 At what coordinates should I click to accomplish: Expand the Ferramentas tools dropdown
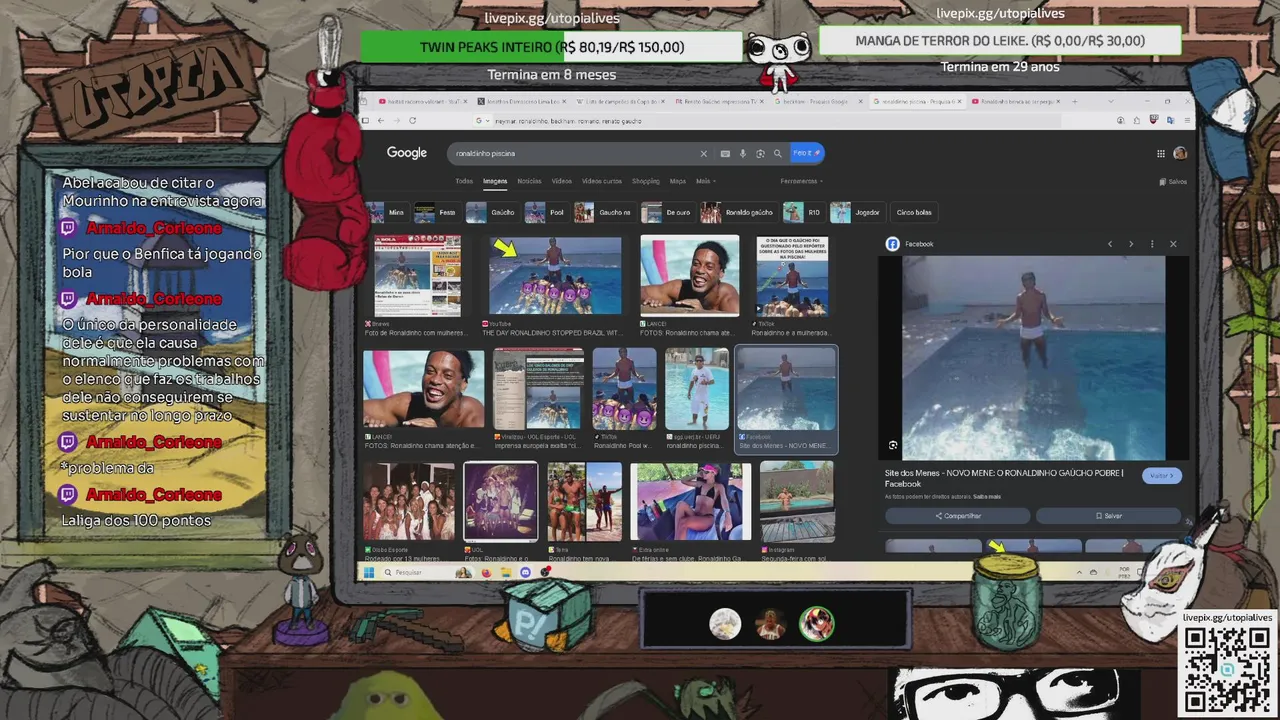click(x=801, y=181)
